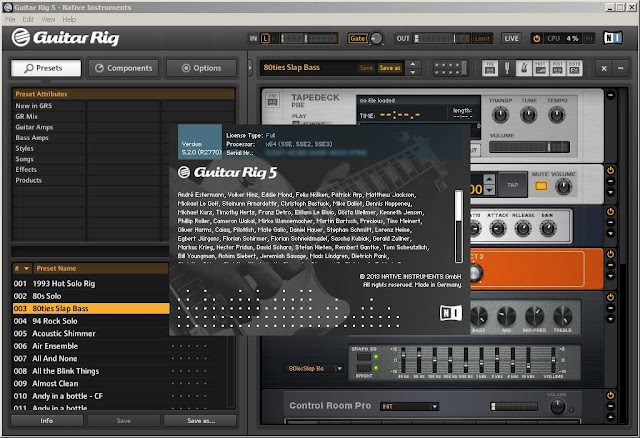Open the preset list sort dropdown arrow
Screen dimensions: 640x438
pos(27,269)
